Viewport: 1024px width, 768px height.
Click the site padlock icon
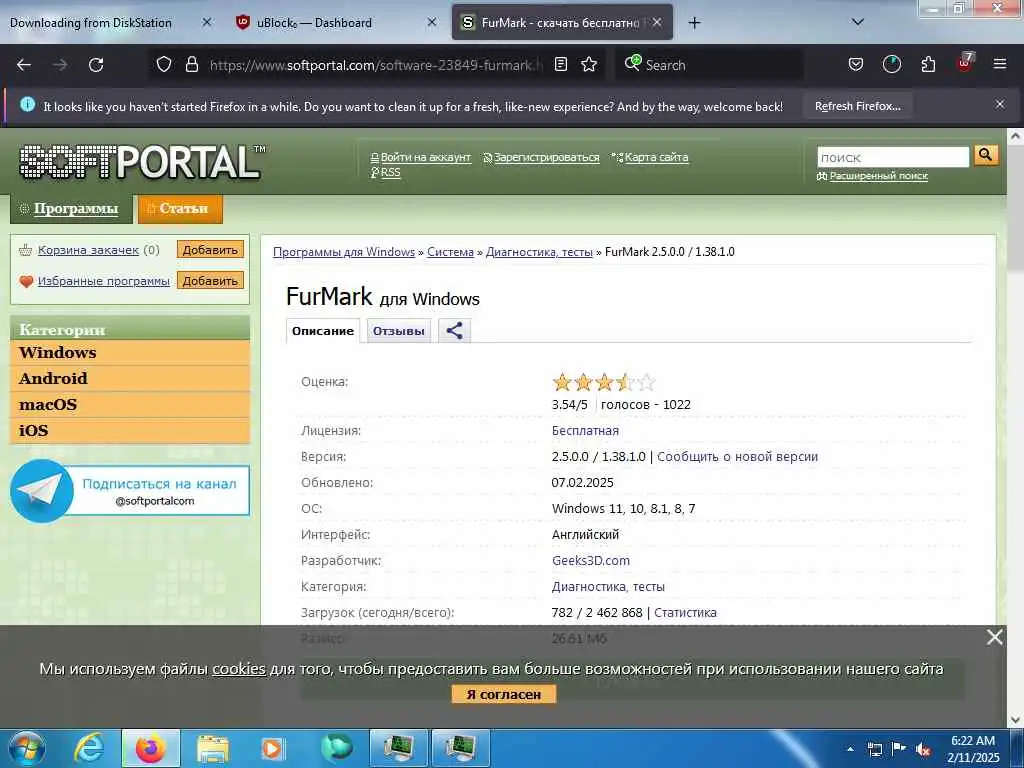point(191,65)
